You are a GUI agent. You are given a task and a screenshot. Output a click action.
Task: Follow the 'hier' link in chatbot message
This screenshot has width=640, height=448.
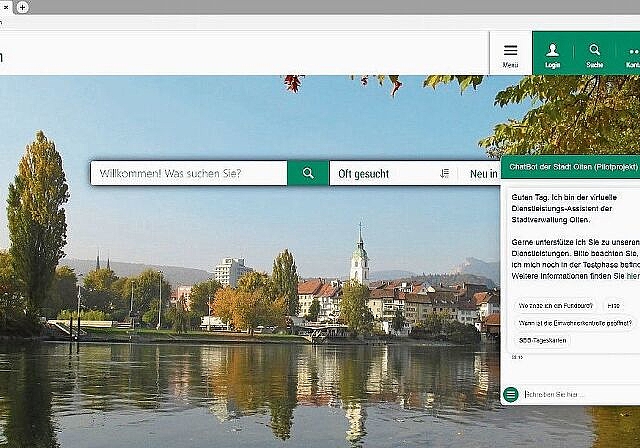633,276
